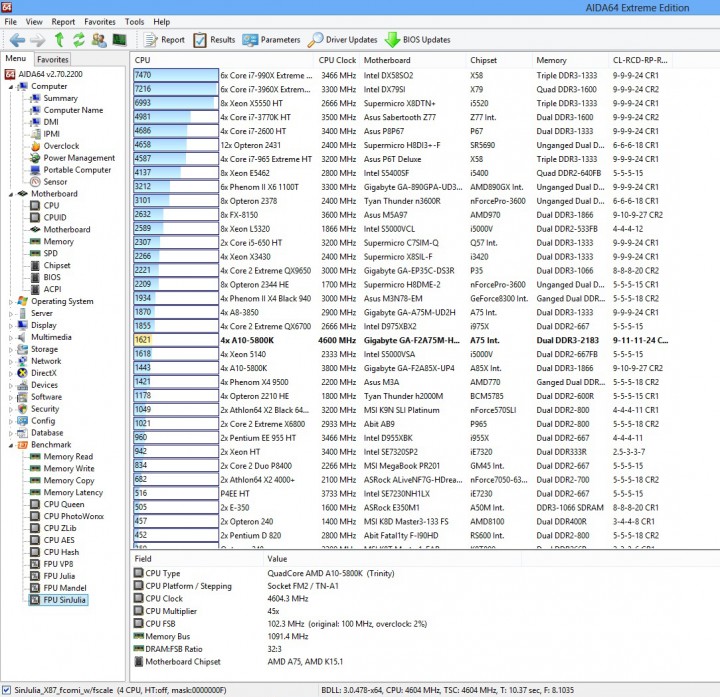Select the Memory Read benchmark icon
This screenshot has width=720, height=697.
(x=35, y=457)
